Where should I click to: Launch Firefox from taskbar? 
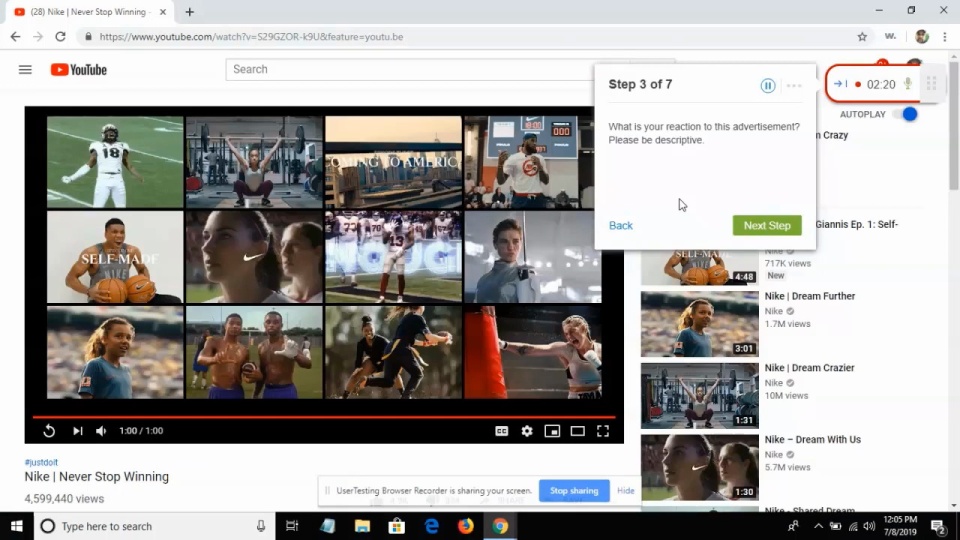point(465,526)
